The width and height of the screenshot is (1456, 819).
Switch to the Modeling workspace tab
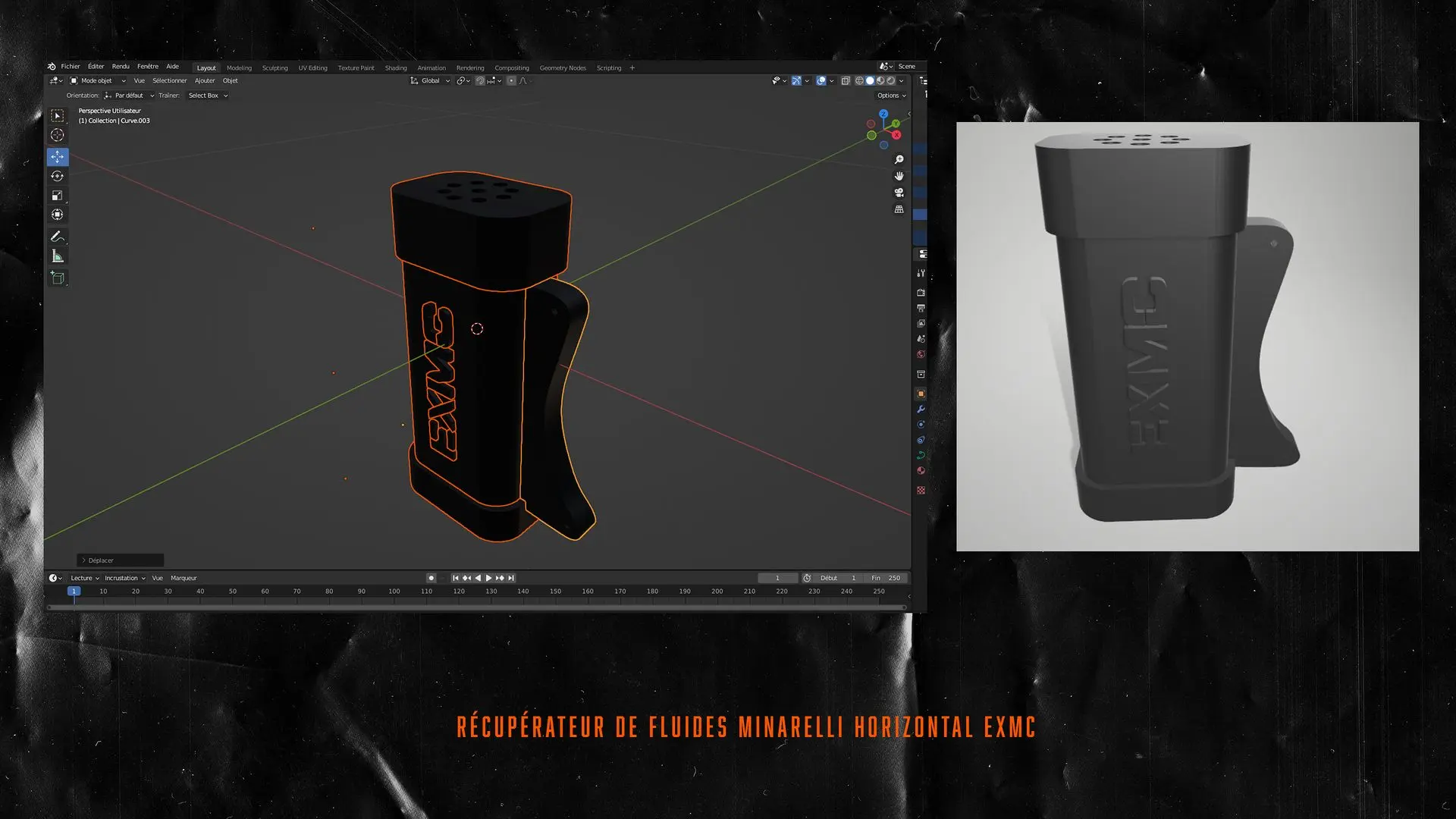(239, 68)
